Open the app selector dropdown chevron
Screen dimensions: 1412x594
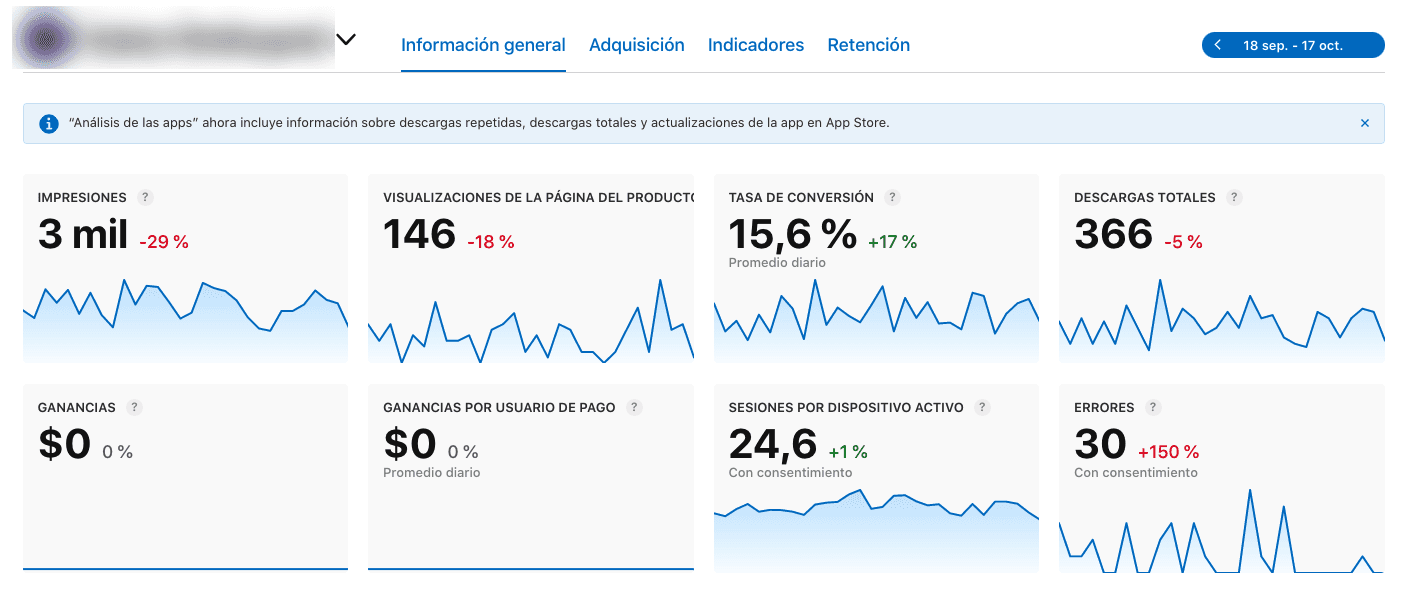coord(346,39)
